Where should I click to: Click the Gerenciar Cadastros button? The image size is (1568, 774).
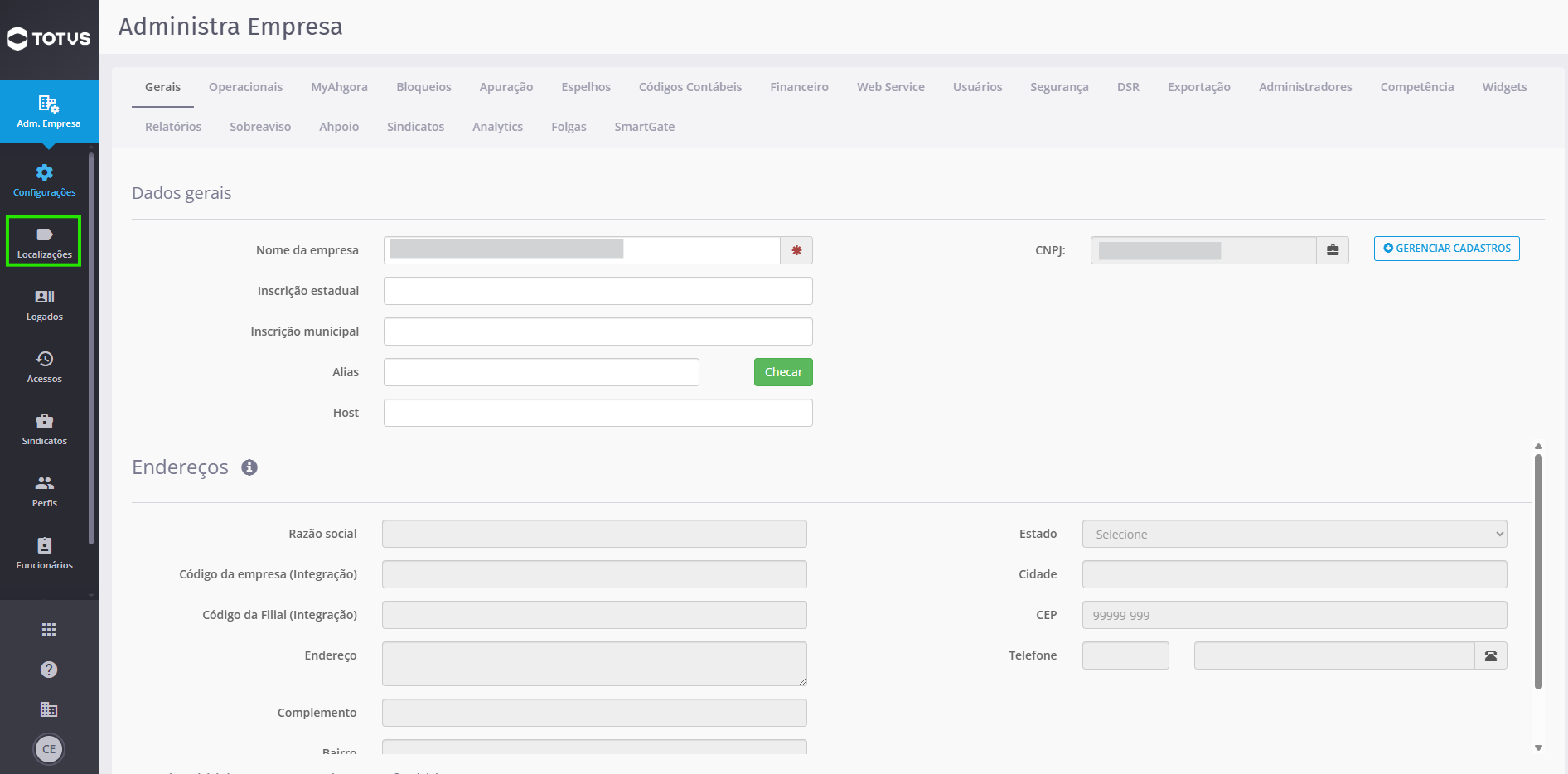click(1446, 249)
